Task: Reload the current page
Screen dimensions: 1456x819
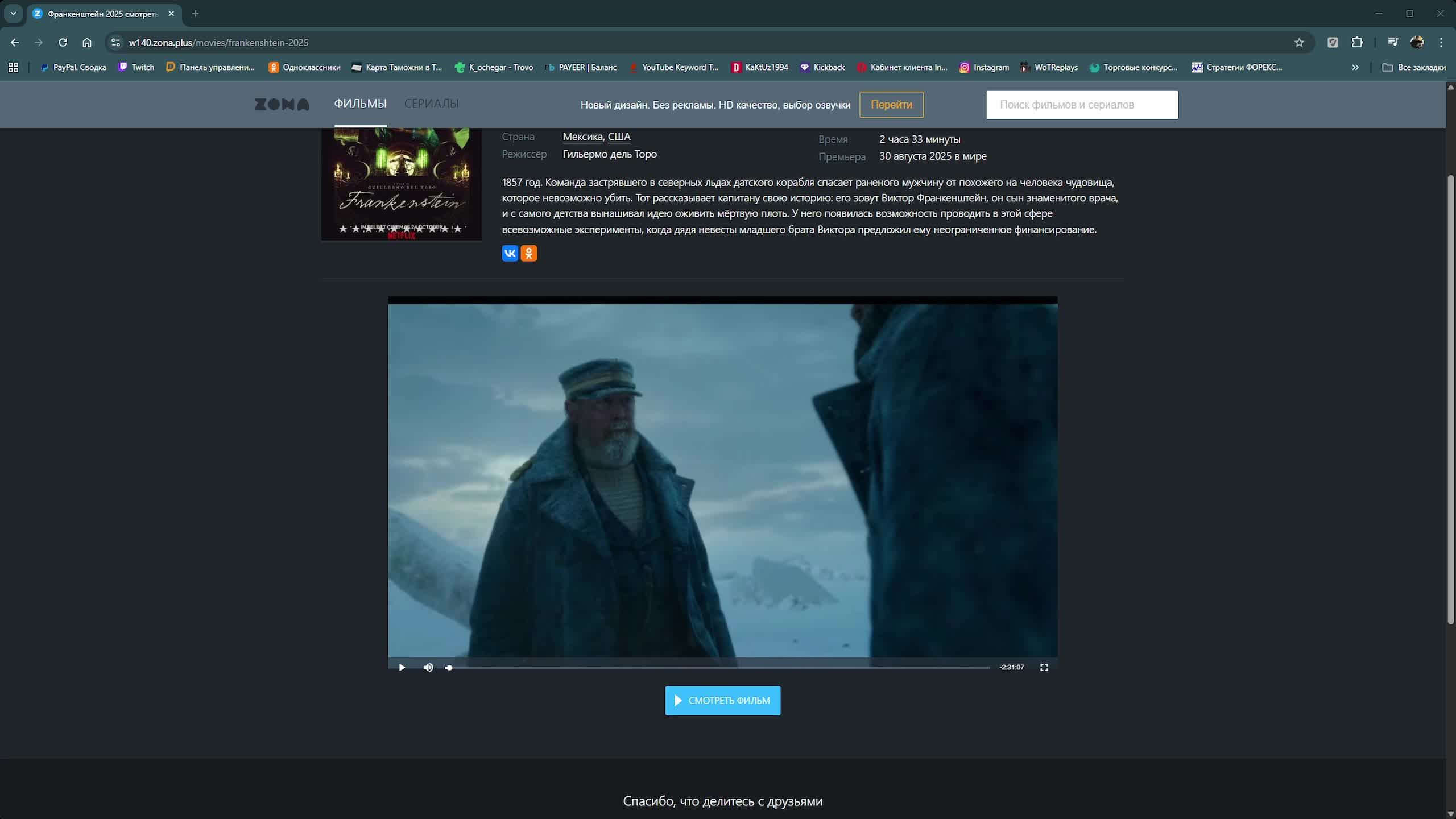Action: point(63,42)
